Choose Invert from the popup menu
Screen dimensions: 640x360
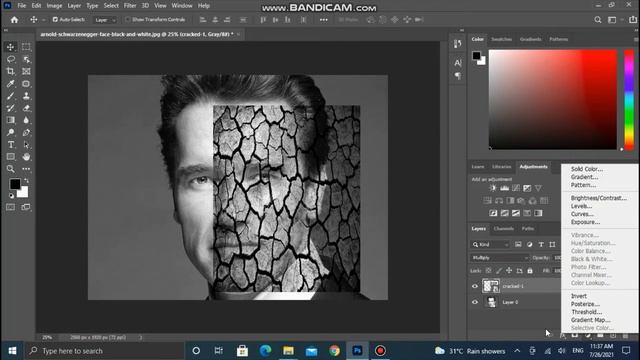[x=579, y=296]
